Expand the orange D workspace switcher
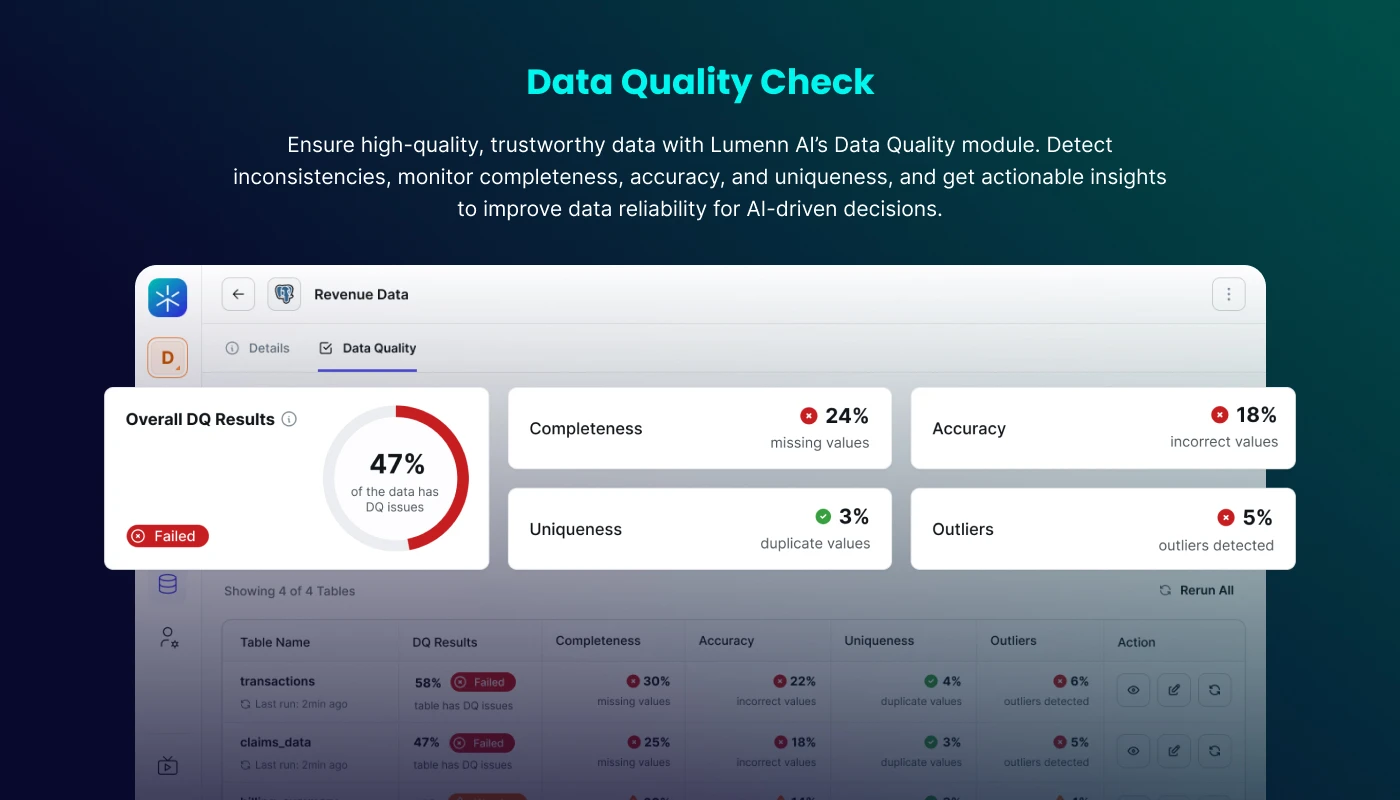Screen dimensions: 1400x800 [x=167, y=357]
